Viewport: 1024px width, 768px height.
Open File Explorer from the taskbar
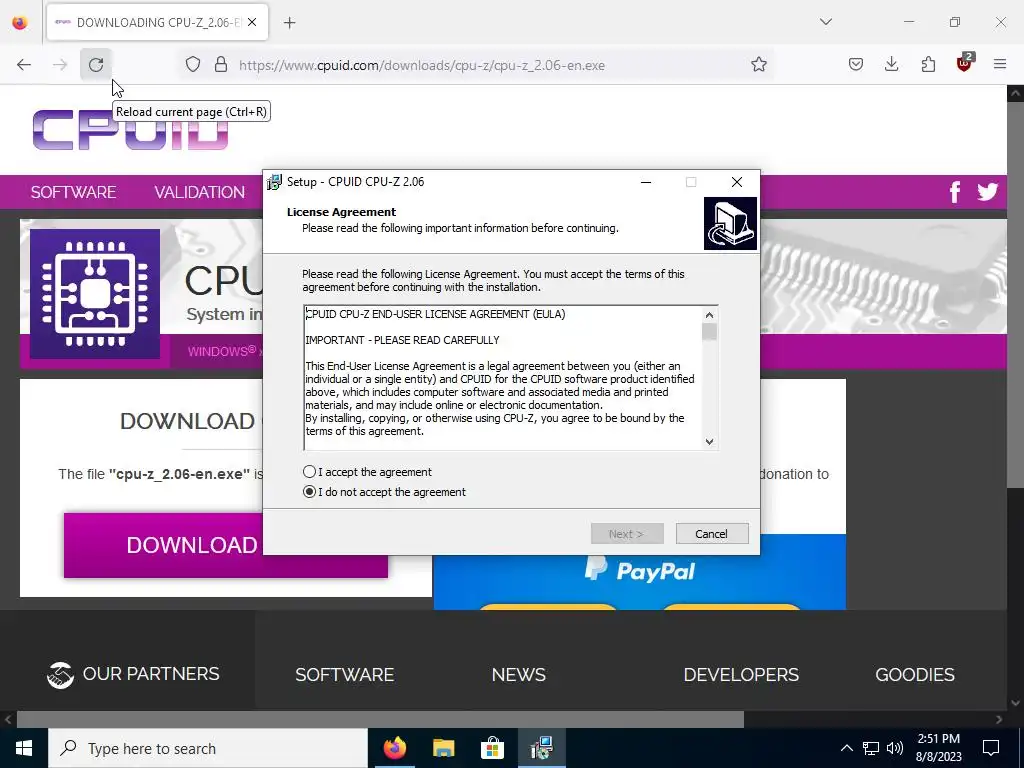point(443,748)
